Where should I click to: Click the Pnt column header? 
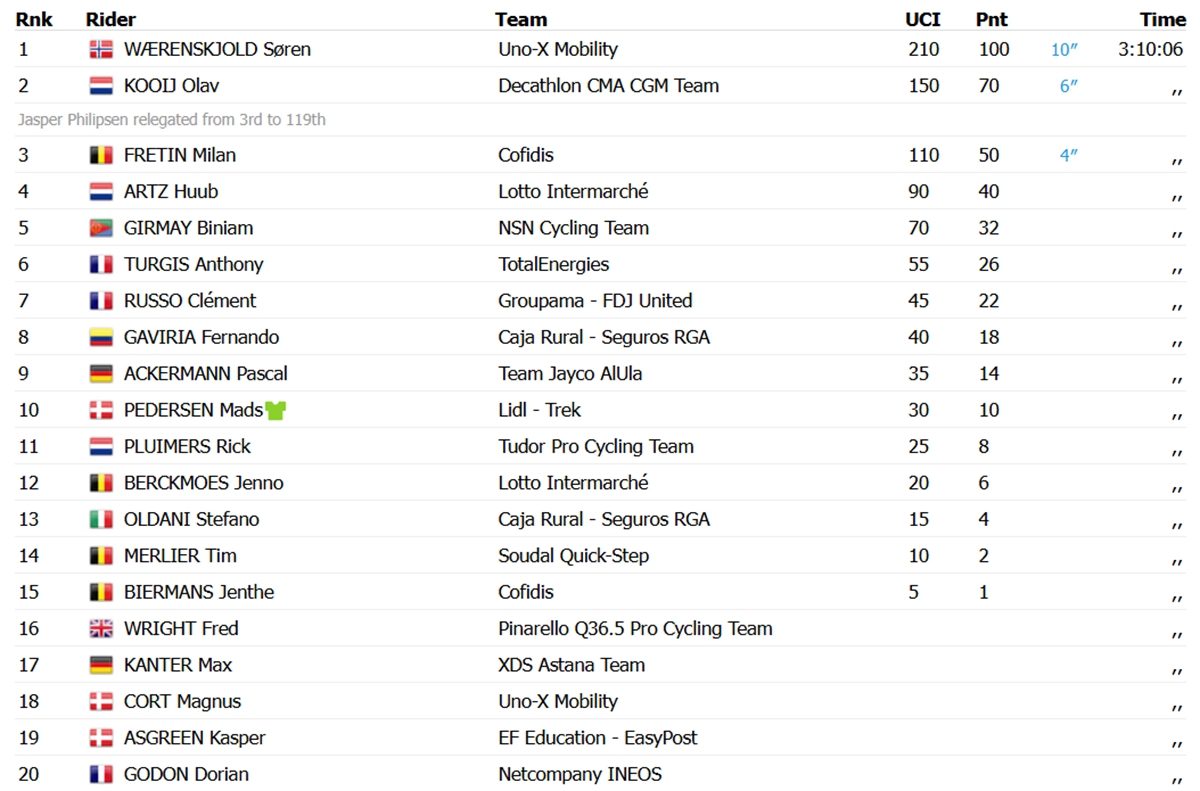click(x=992, y=19)
